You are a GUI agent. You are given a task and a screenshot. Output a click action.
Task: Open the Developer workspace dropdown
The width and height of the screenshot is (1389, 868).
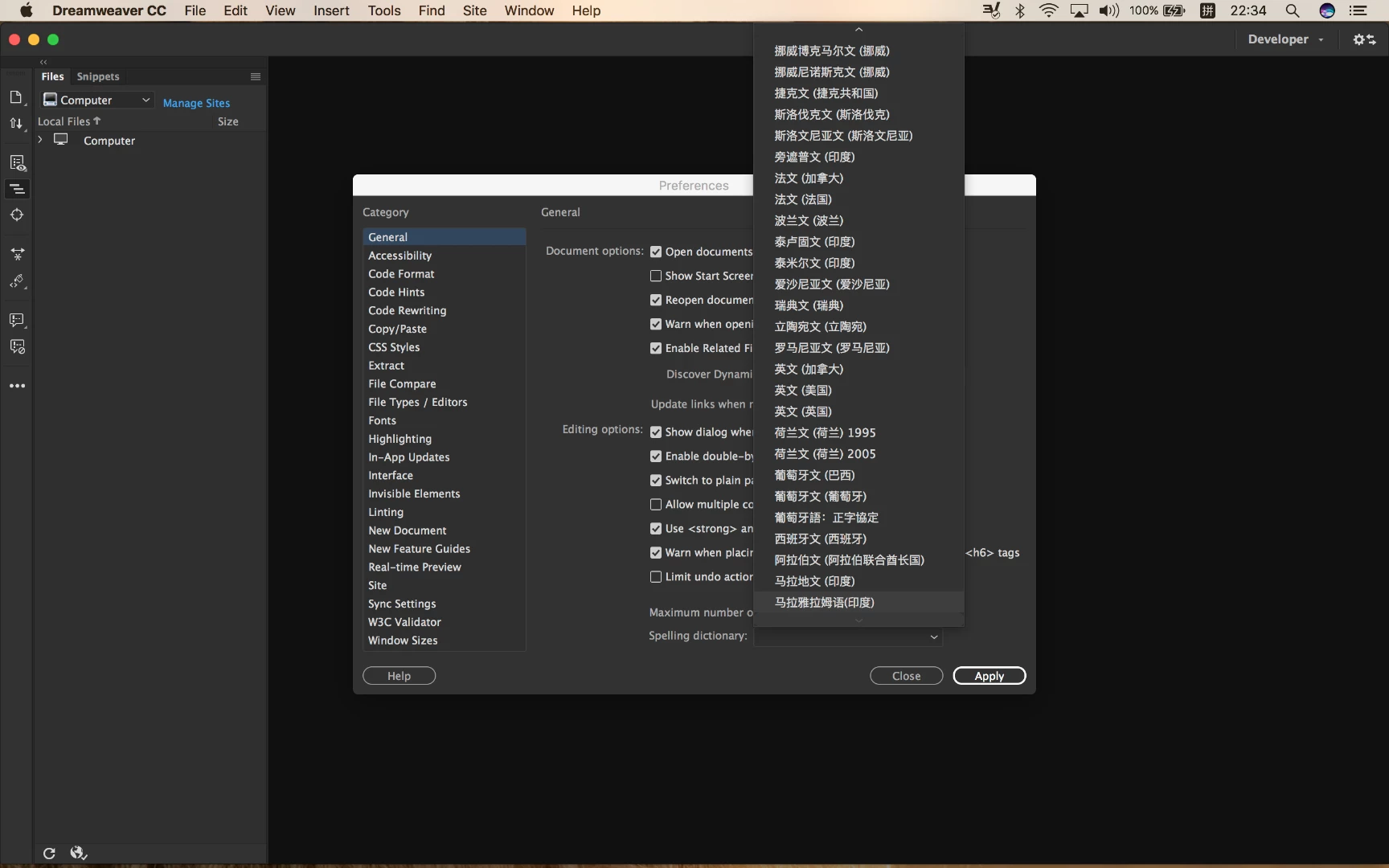point(1285,39)
